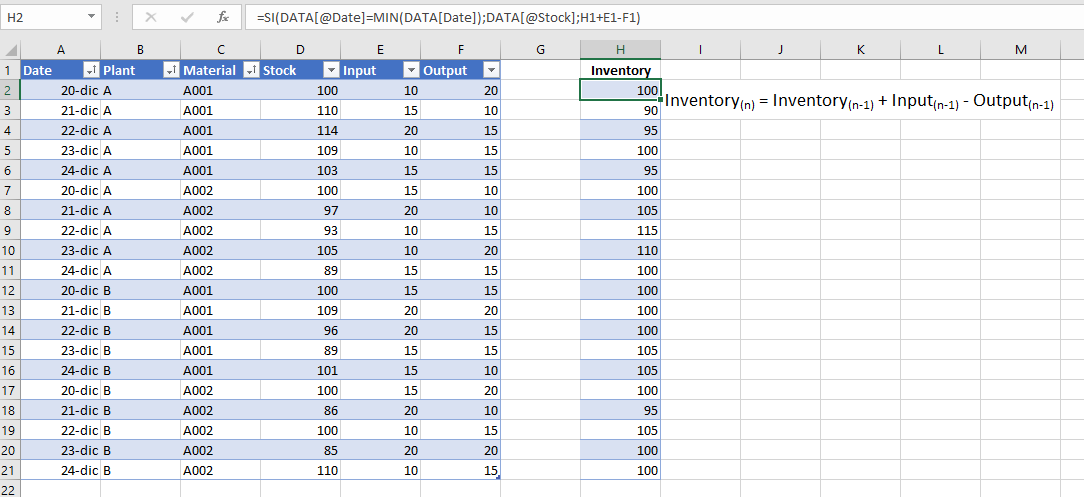Select Stock cell with value 85
This screenshot has width=1084, height=497.
pos(300,450)
